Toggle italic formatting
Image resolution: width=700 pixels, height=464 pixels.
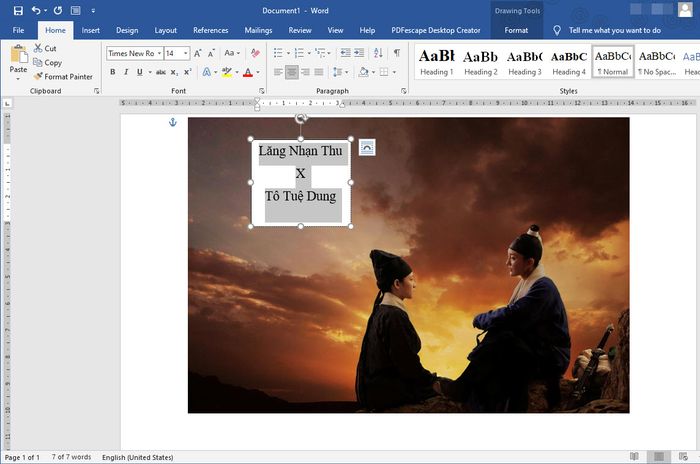click(x=126, y=72)
